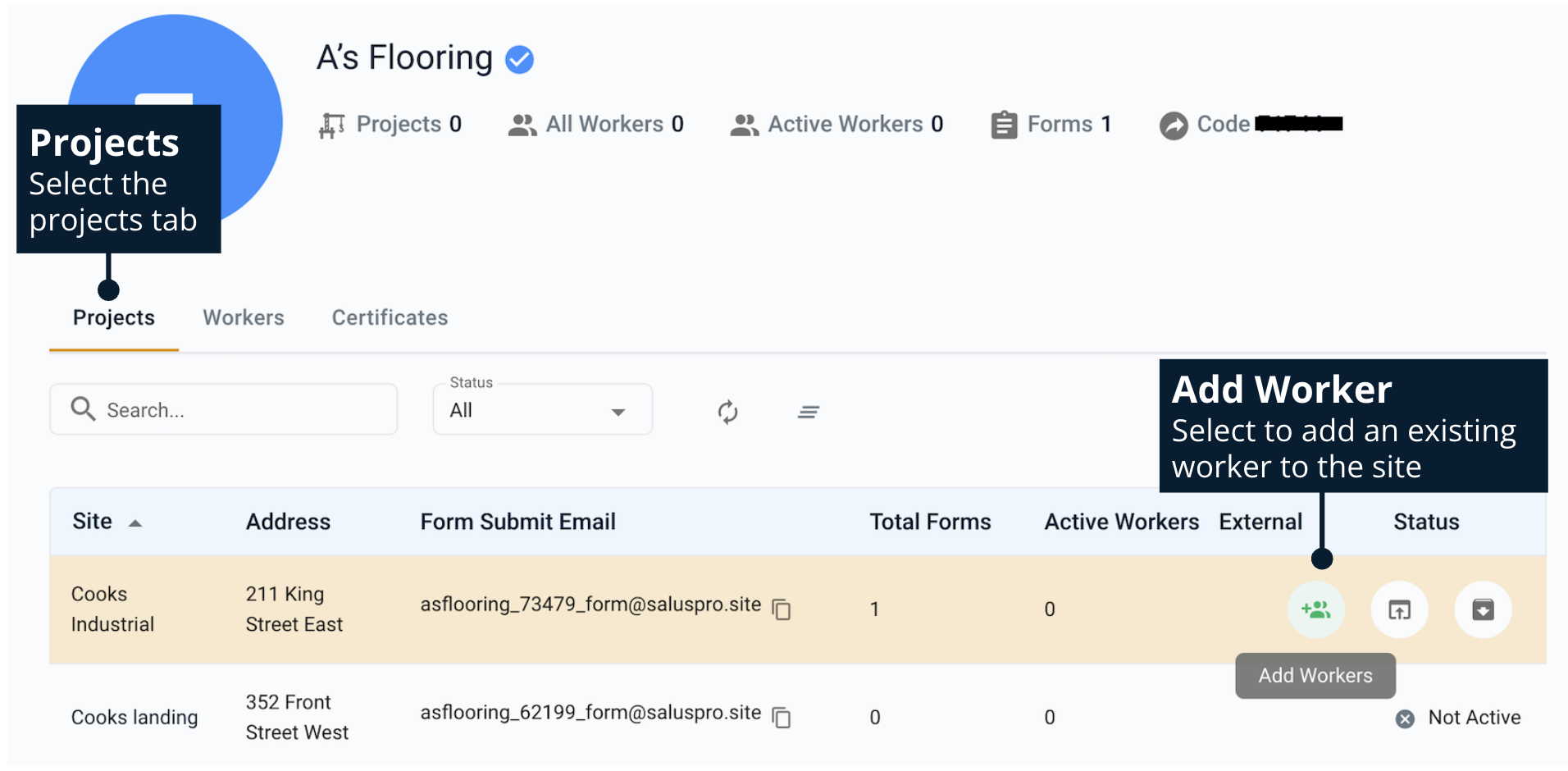This screenshot has height=771, width=1568.
Task: Expand the Status filter chevron
Action: 618,410
